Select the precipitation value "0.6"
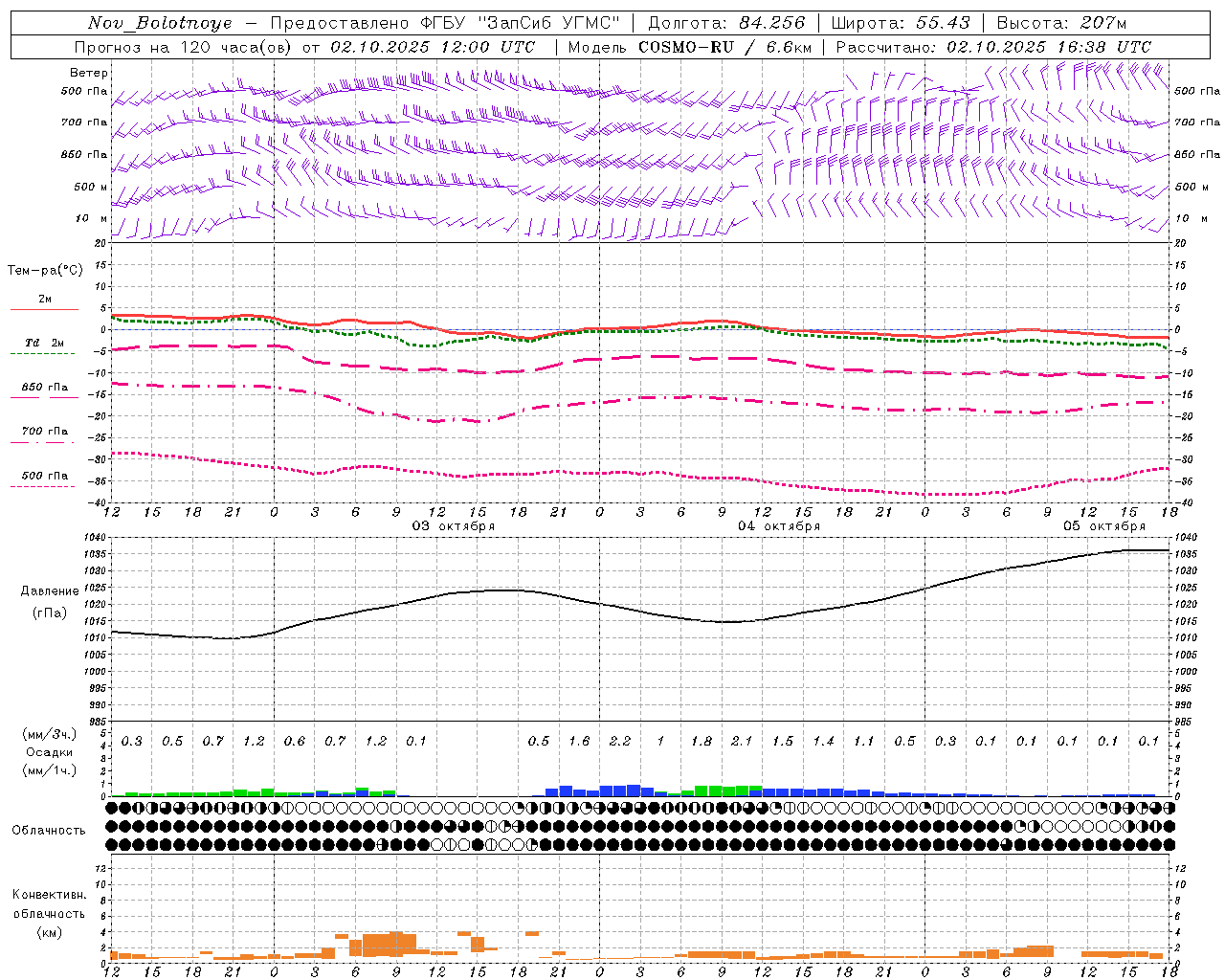 (295, 741)
